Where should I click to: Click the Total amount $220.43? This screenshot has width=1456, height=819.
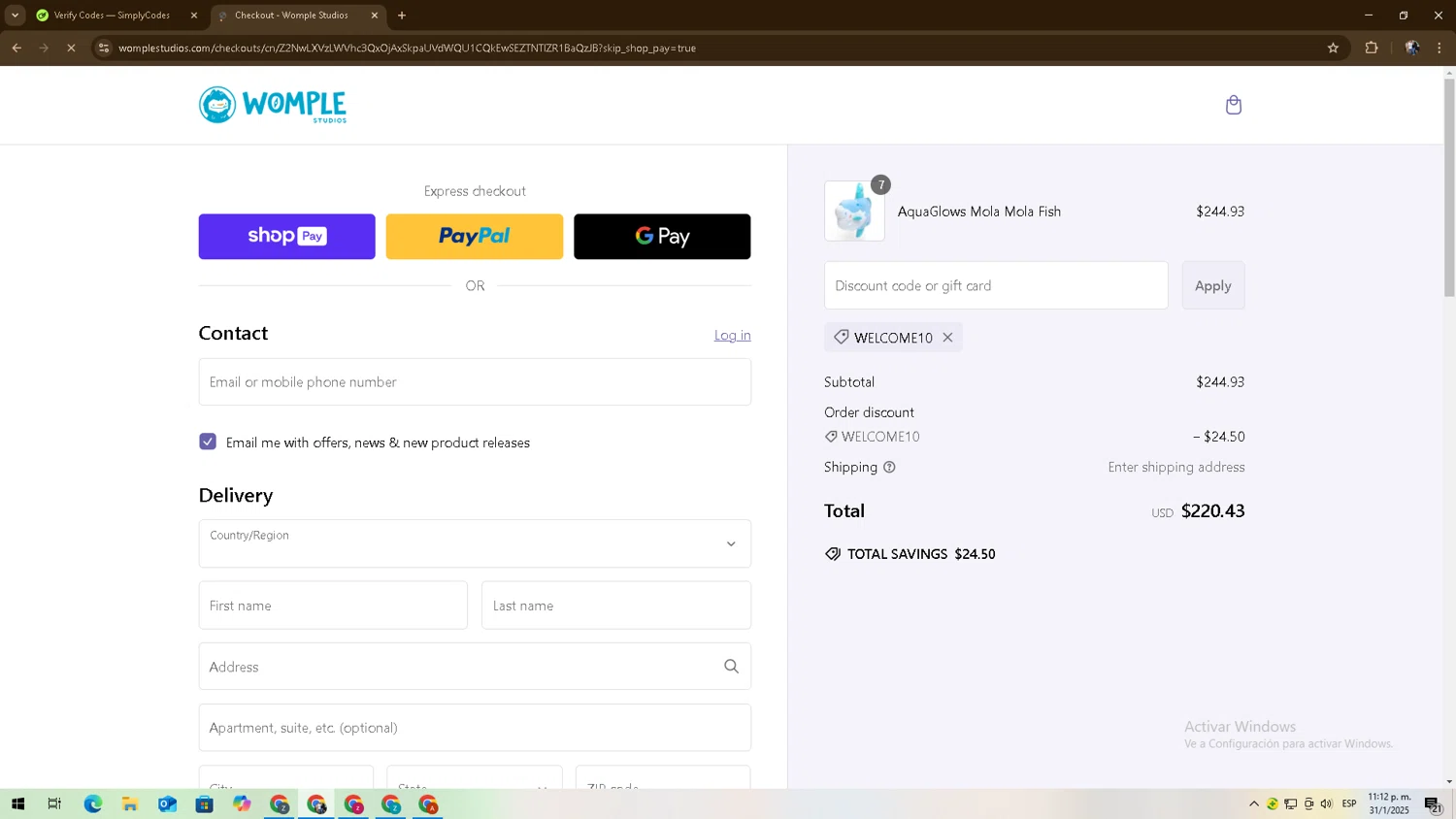coord(1212,511)
